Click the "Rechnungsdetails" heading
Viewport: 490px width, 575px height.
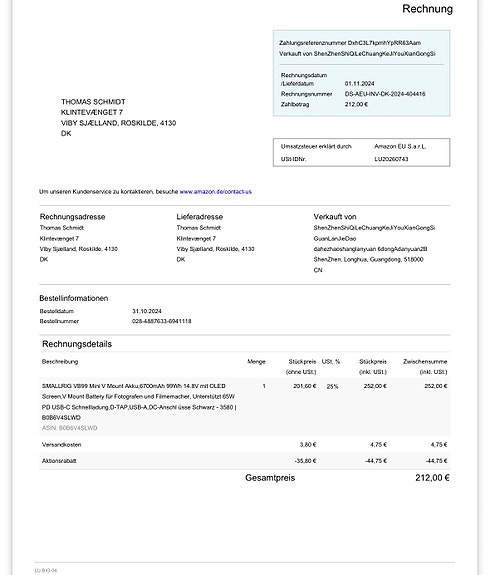tap(77, 344)
